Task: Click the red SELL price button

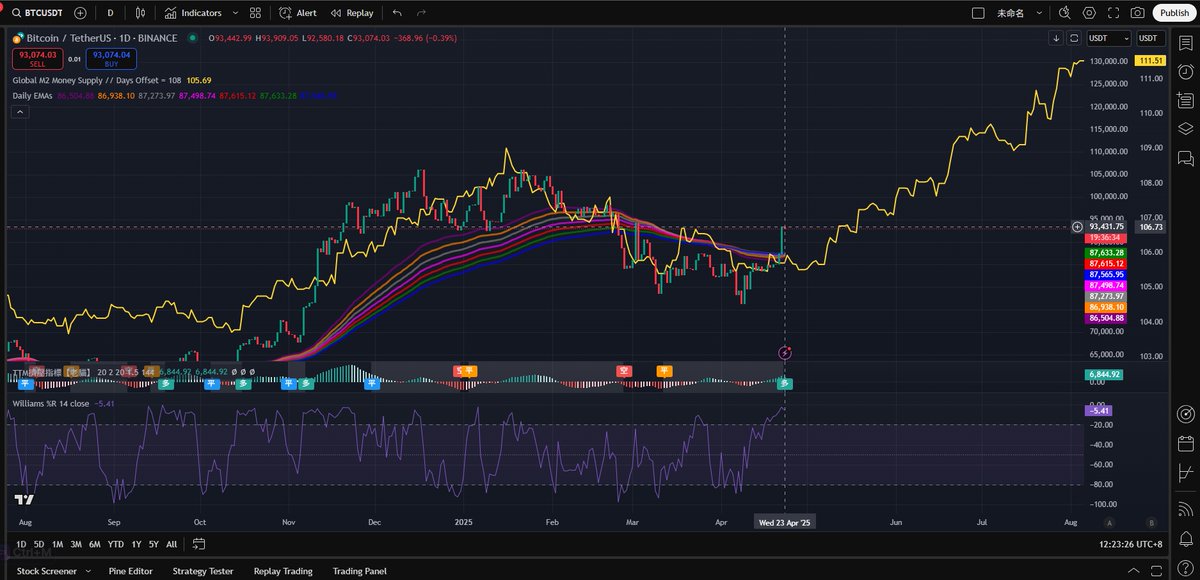Action: tap(38, 59)
